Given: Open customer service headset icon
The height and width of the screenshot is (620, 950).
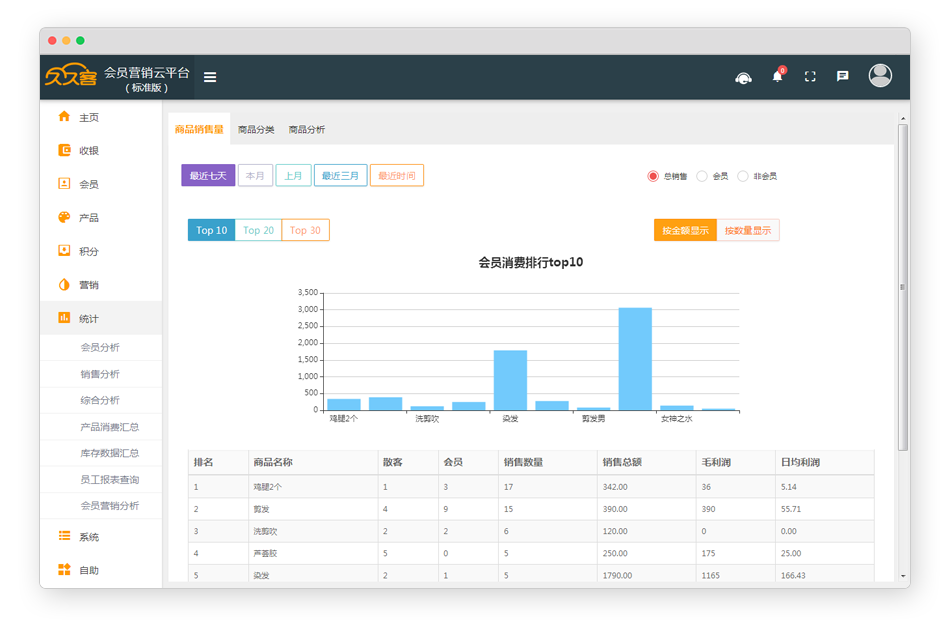Looking at the screenshot, I should point(743,77).
